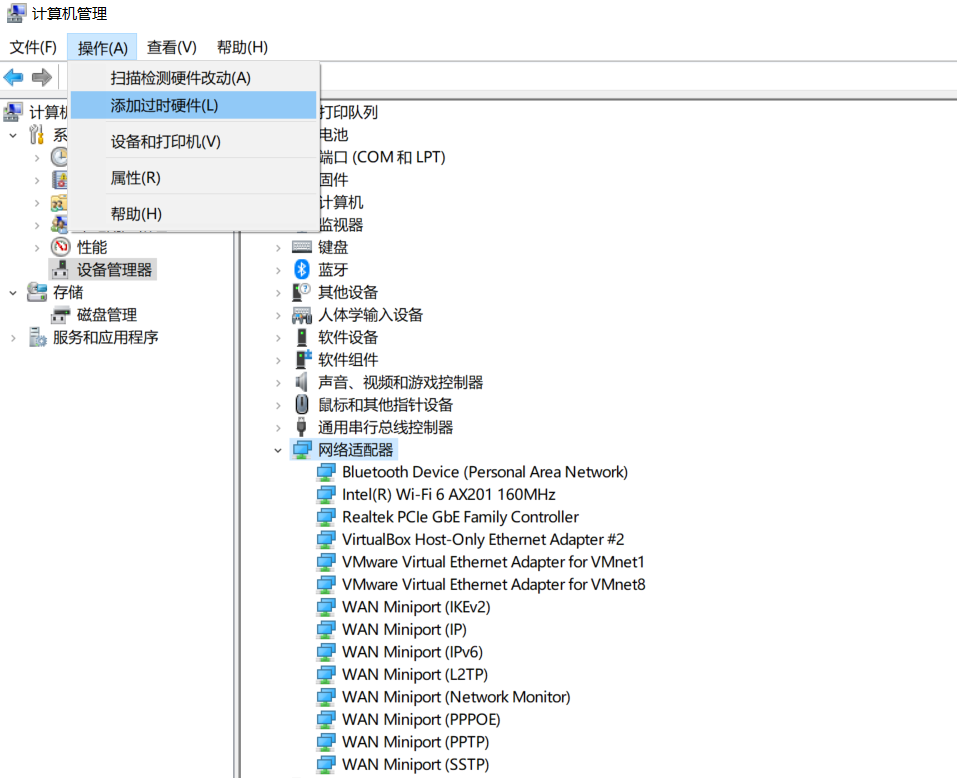Select 端口 (COM 和 LPT) category
The height and width of the screenshot is (778, 957).
383,157
